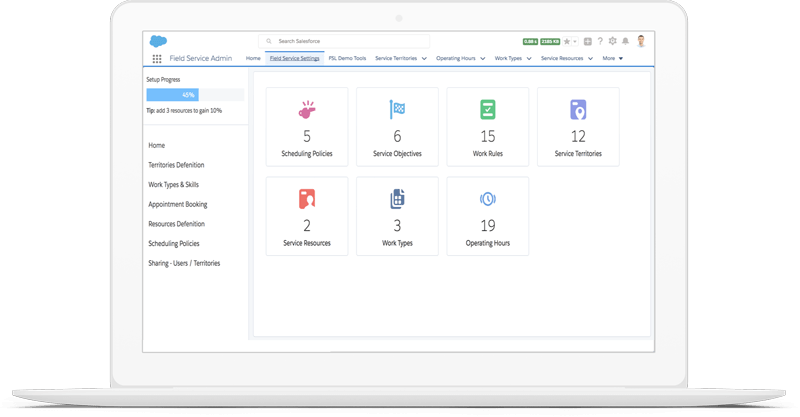Open the FSL Demo Tools tab
800x417 pixels.
(347, 59)
